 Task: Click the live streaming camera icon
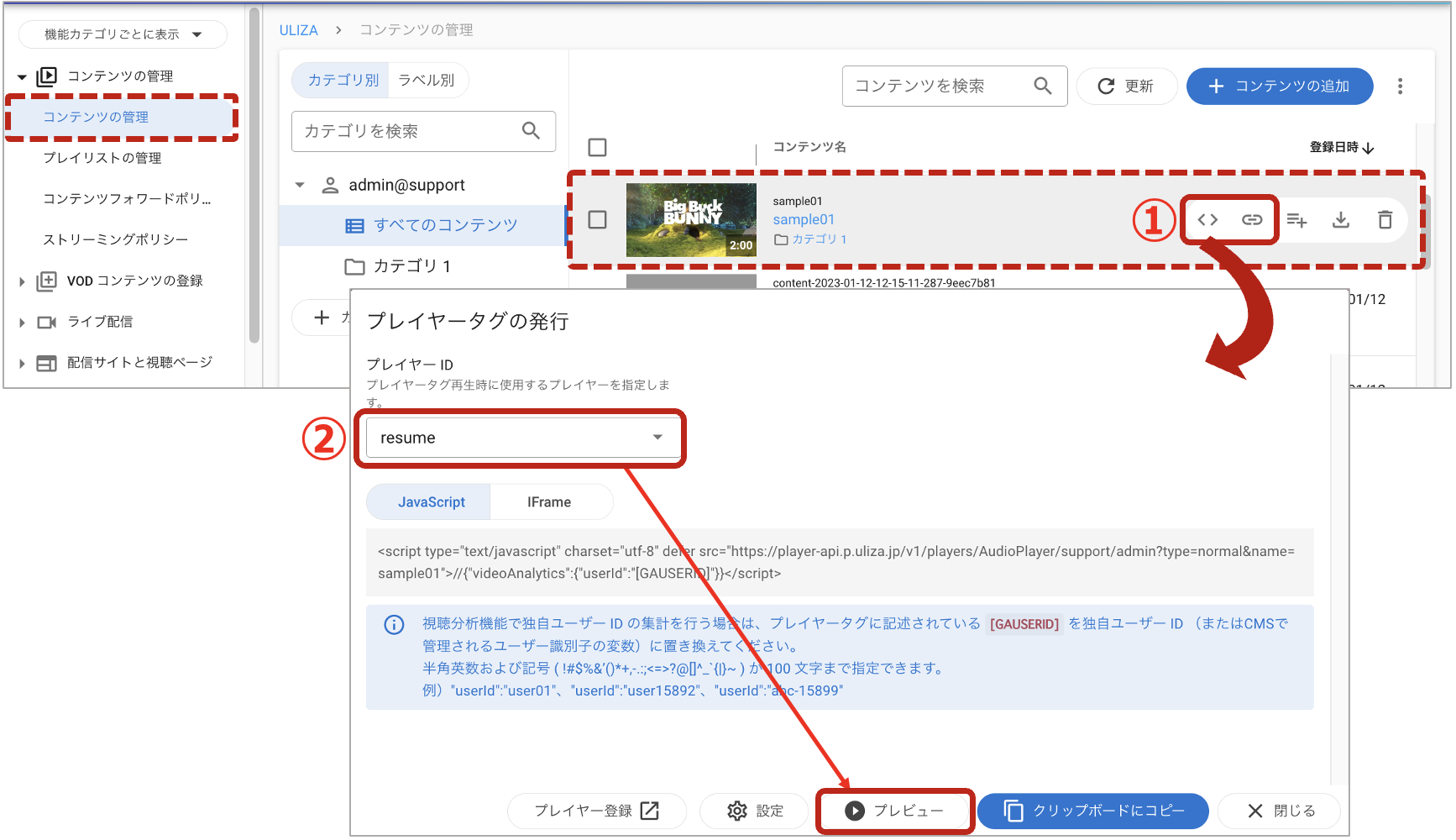pyautogui.click(x=47, y=322)
